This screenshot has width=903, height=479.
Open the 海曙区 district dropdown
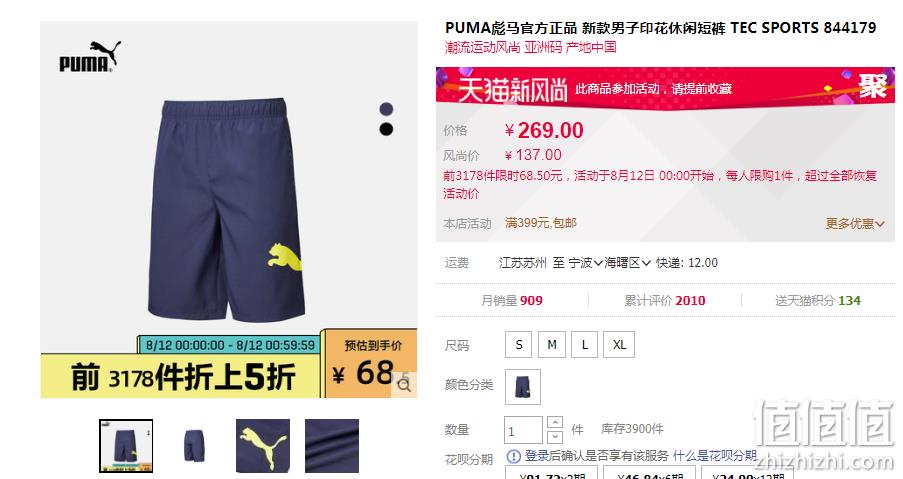[x=628, y=263]
